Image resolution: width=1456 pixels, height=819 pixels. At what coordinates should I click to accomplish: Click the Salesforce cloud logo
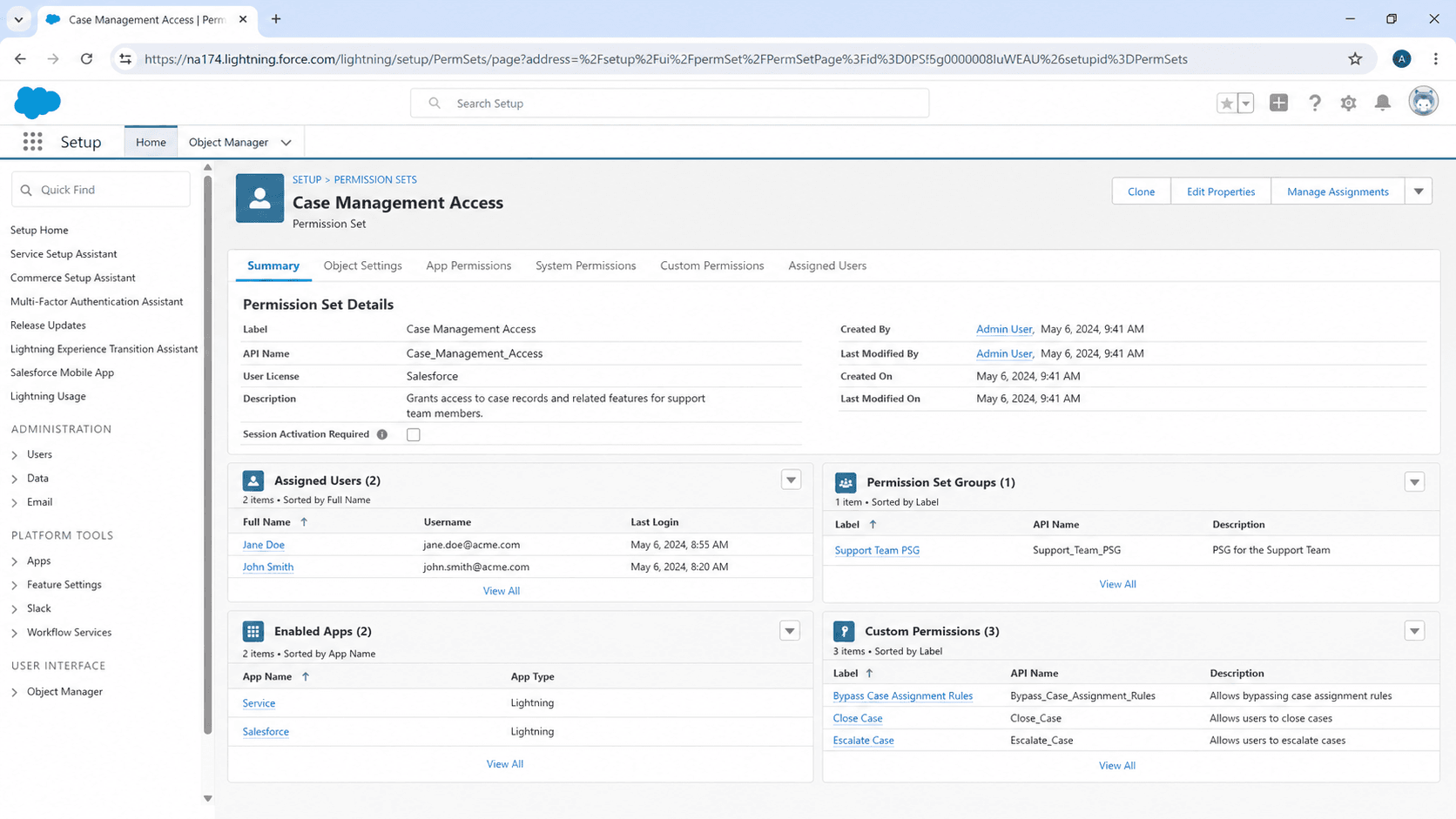37,103
